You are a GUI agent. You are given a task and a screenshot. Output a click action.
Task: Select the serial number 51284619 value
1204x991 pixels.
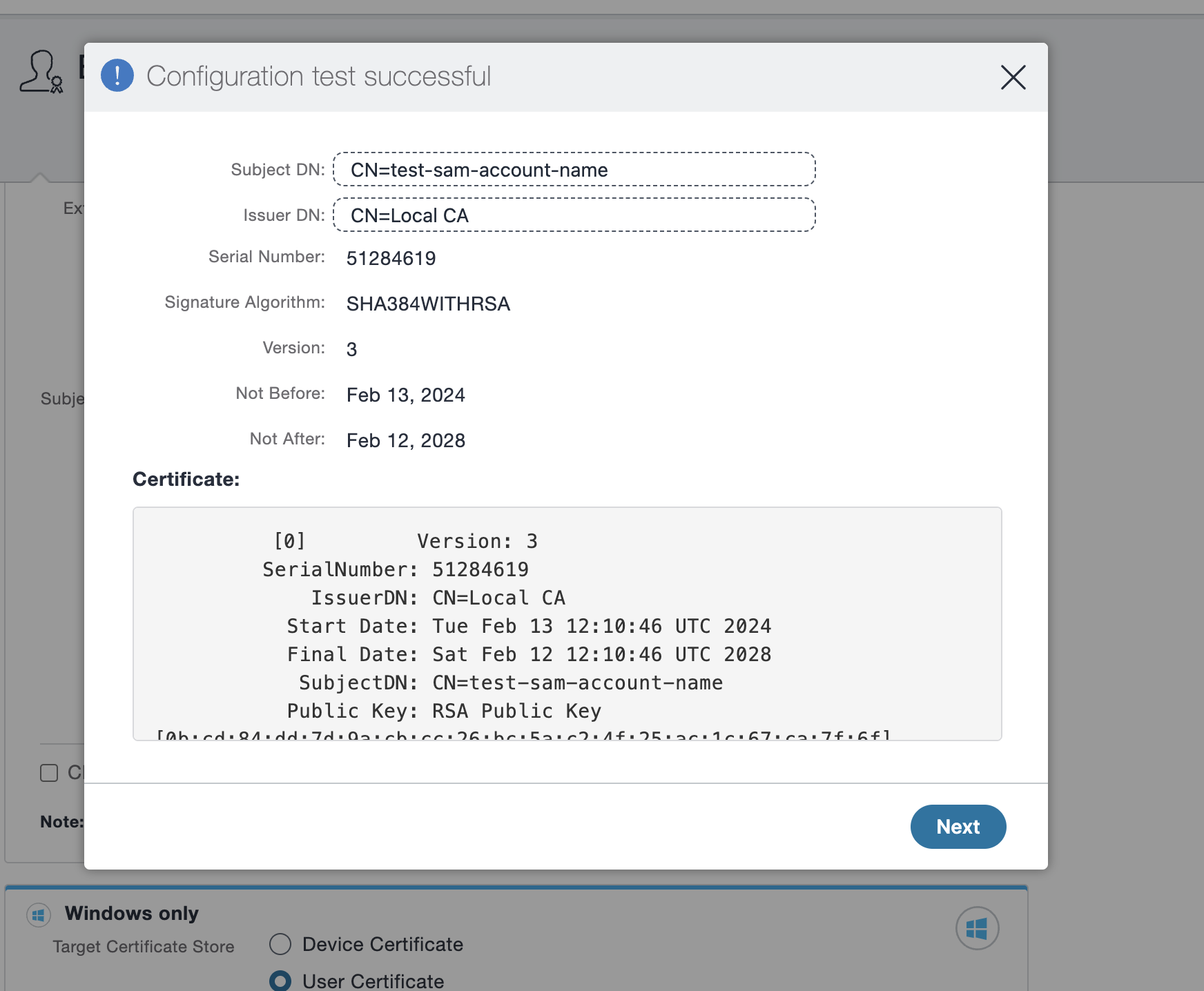coord(391,258)
